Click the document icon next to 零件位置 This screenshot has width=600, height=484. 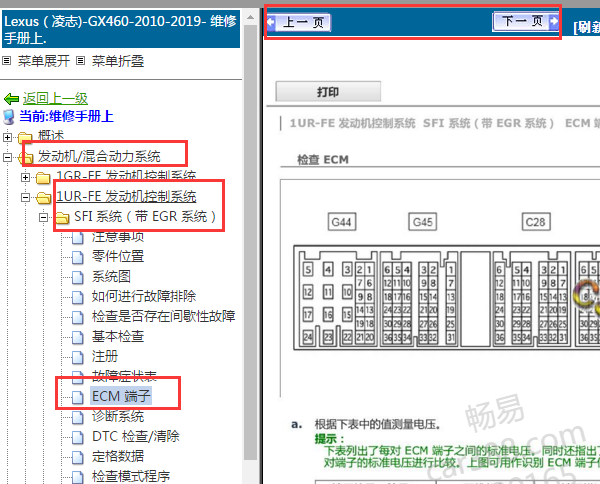click(x=78, y=257)
